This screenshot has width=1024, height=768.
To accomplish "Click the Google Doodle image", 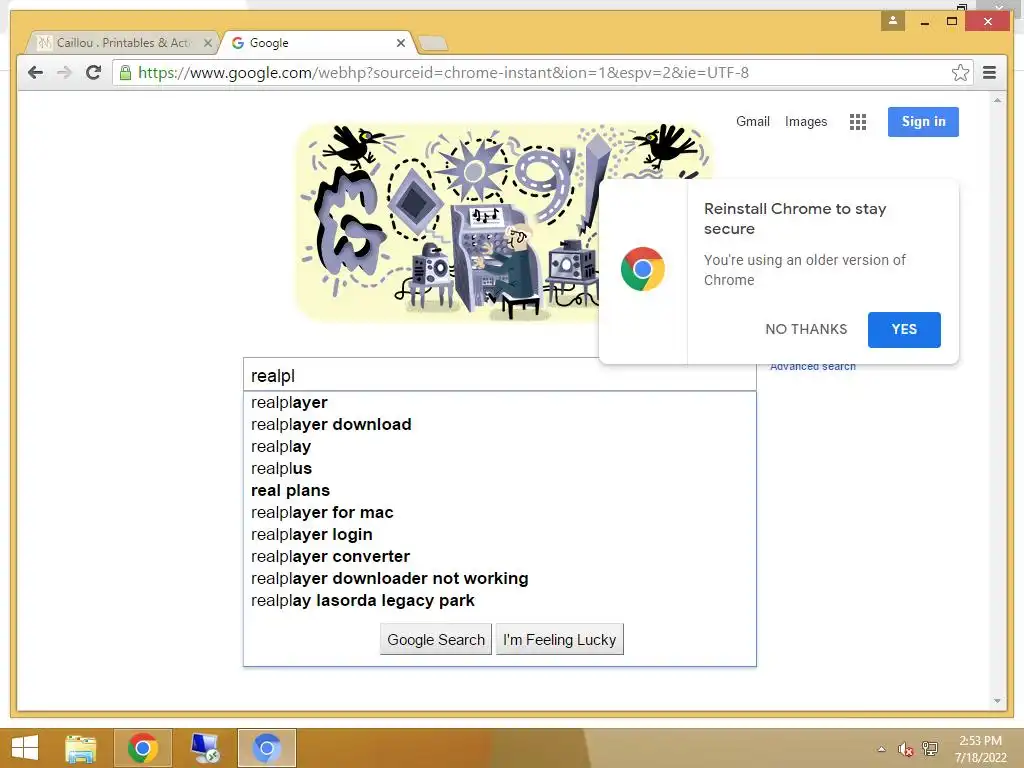I will click(x=448, y=222).
